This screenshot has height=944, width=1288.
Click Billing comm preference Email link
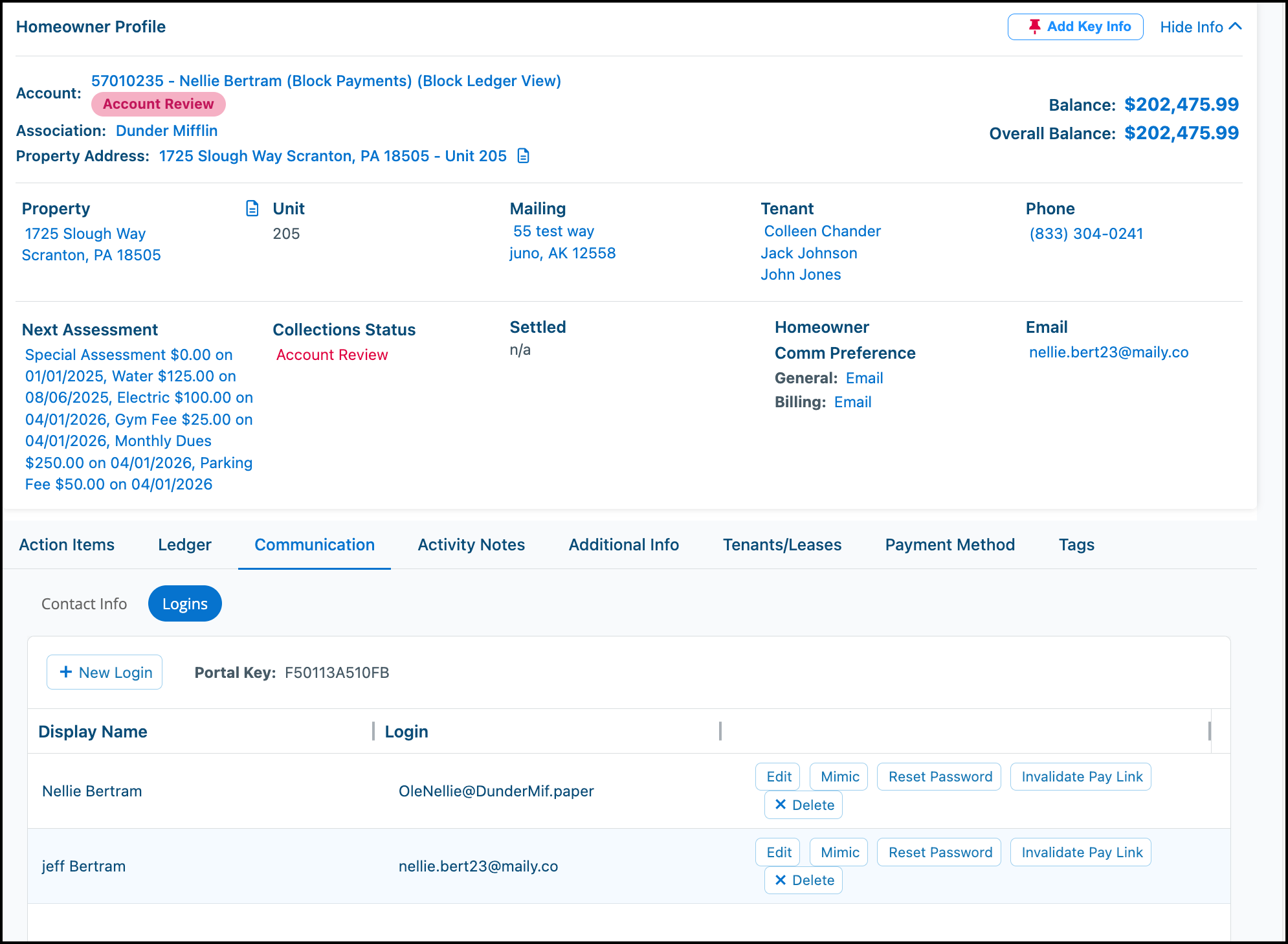[852, 402]
